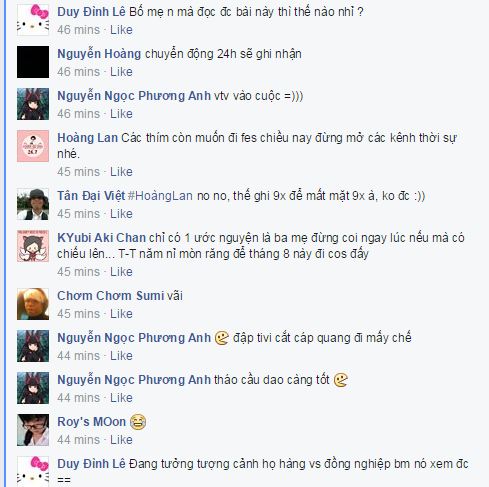Click the emoticon after 'tháo cầu dao càng tốt'
489x487 pixels.
[x=341, y=380]
